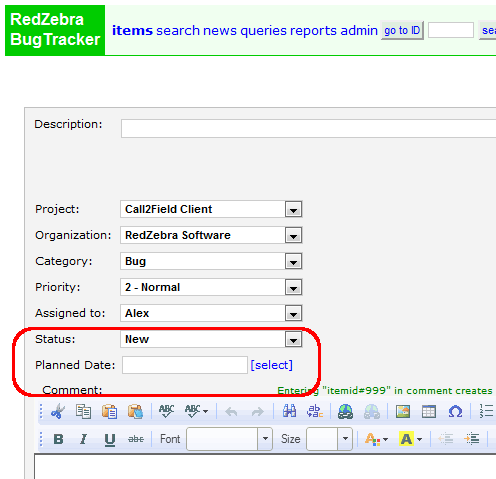Click the Numbered list icon
The height and width of the screenshot is (479, 496).
[x=486, y=411]
